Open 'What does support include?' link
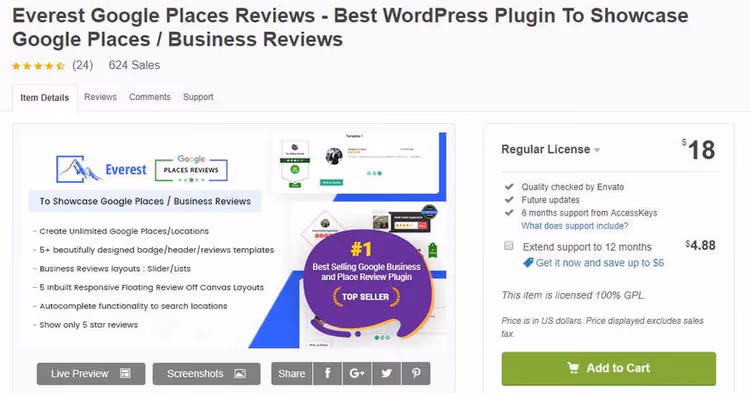The height and width of the screenshot is (393, 750). click(574, 226)
